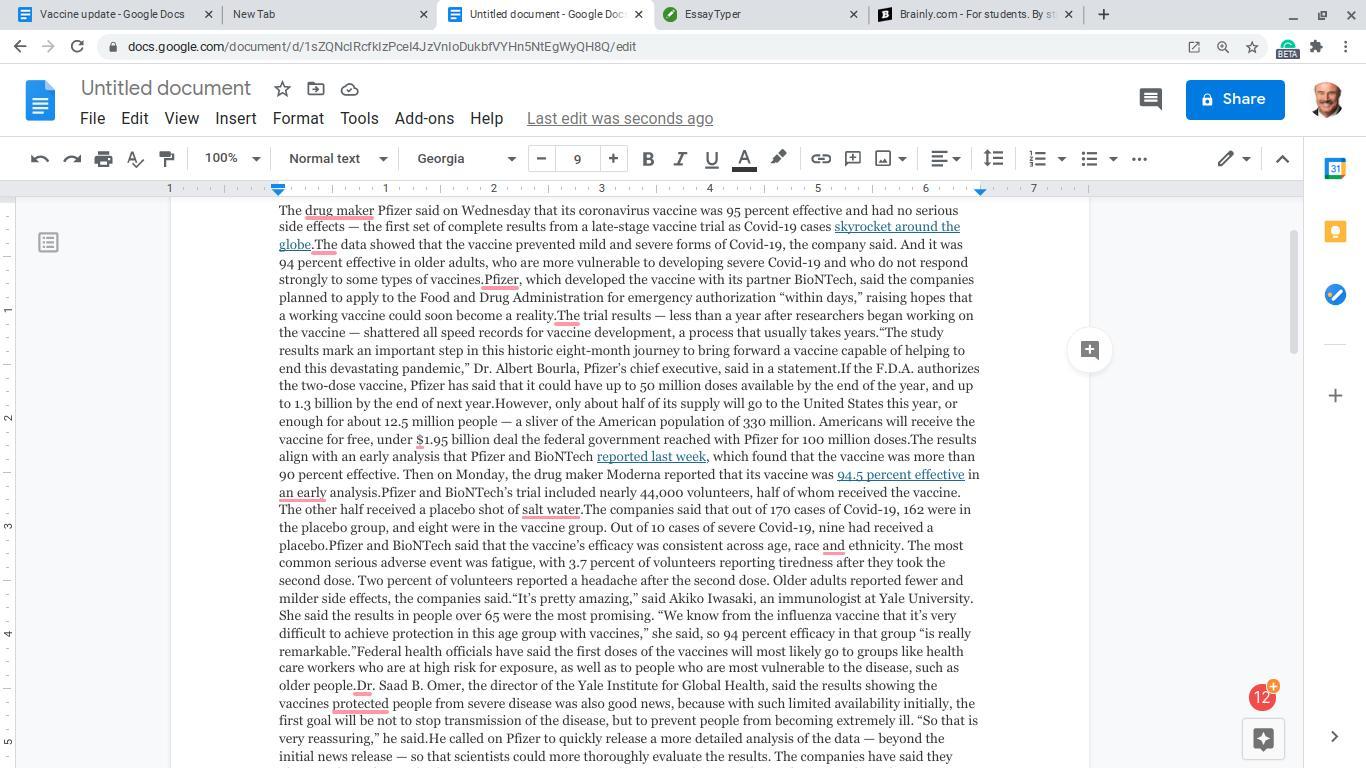This screenshot has height=768, width=1366.
Task: Click the Explore button at bottom right
Action: pos(1263,739)
